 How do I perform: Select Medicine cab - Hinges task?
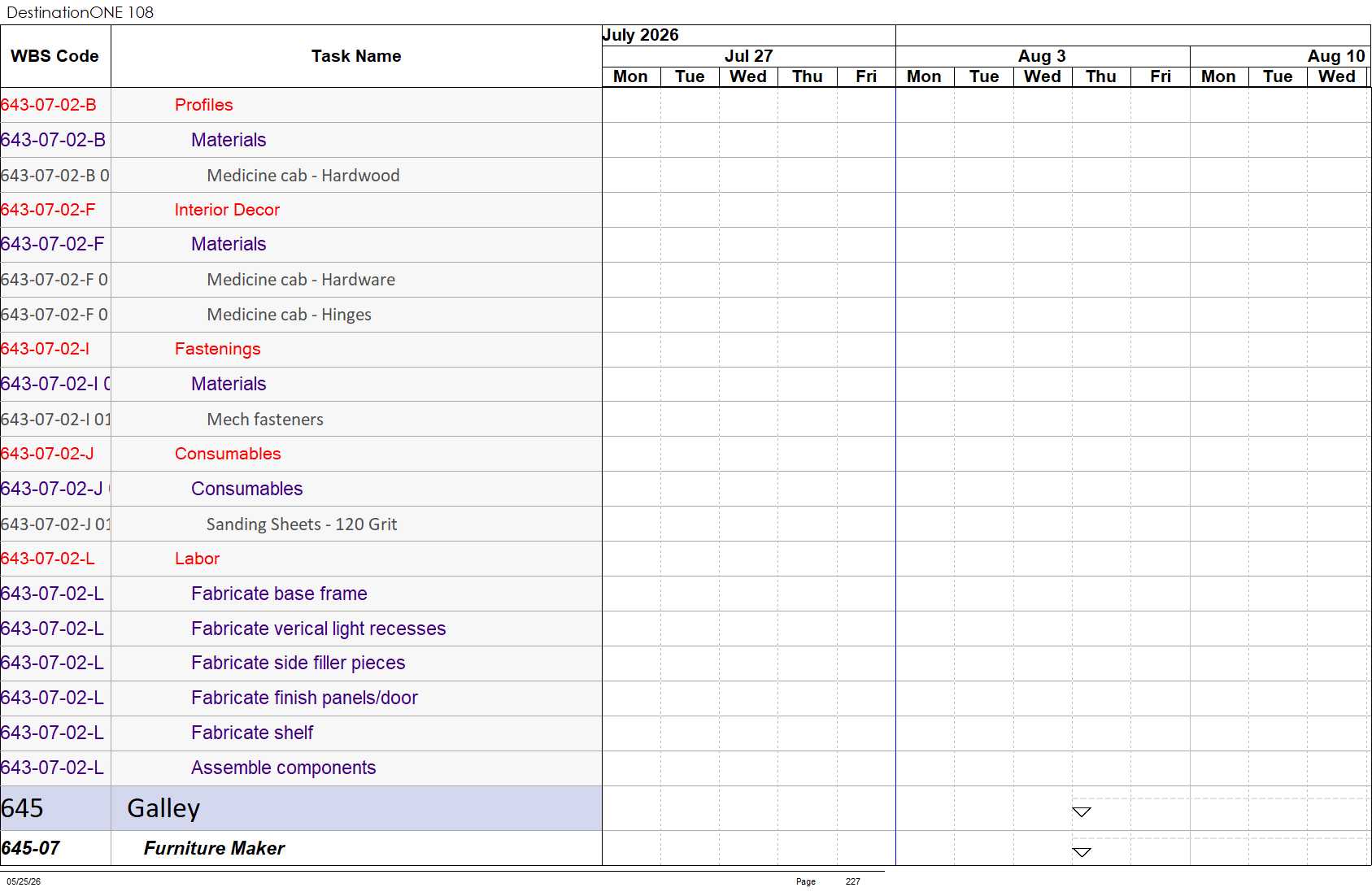coord(289,315)
